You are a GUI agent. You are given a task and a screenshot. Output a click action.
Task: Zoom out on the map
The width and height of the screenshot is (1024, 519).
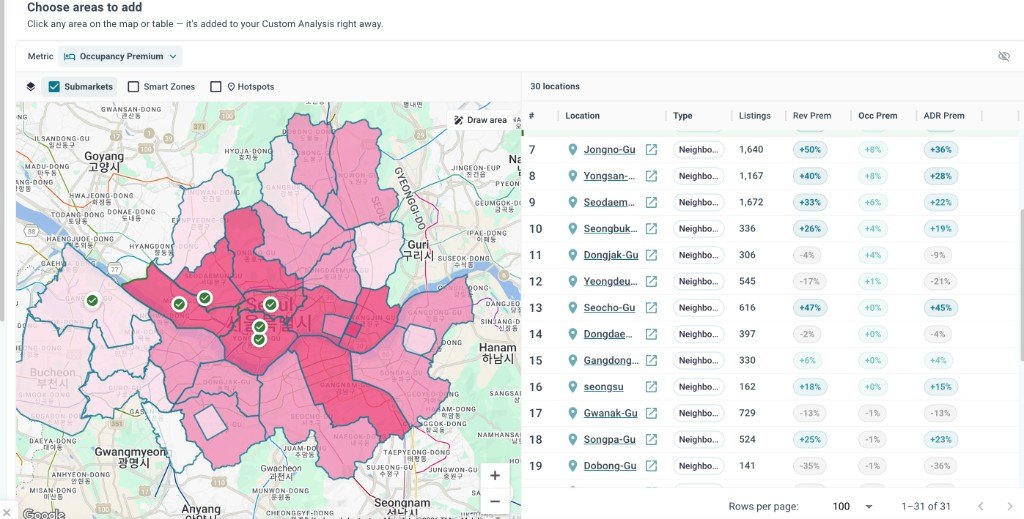495,501
